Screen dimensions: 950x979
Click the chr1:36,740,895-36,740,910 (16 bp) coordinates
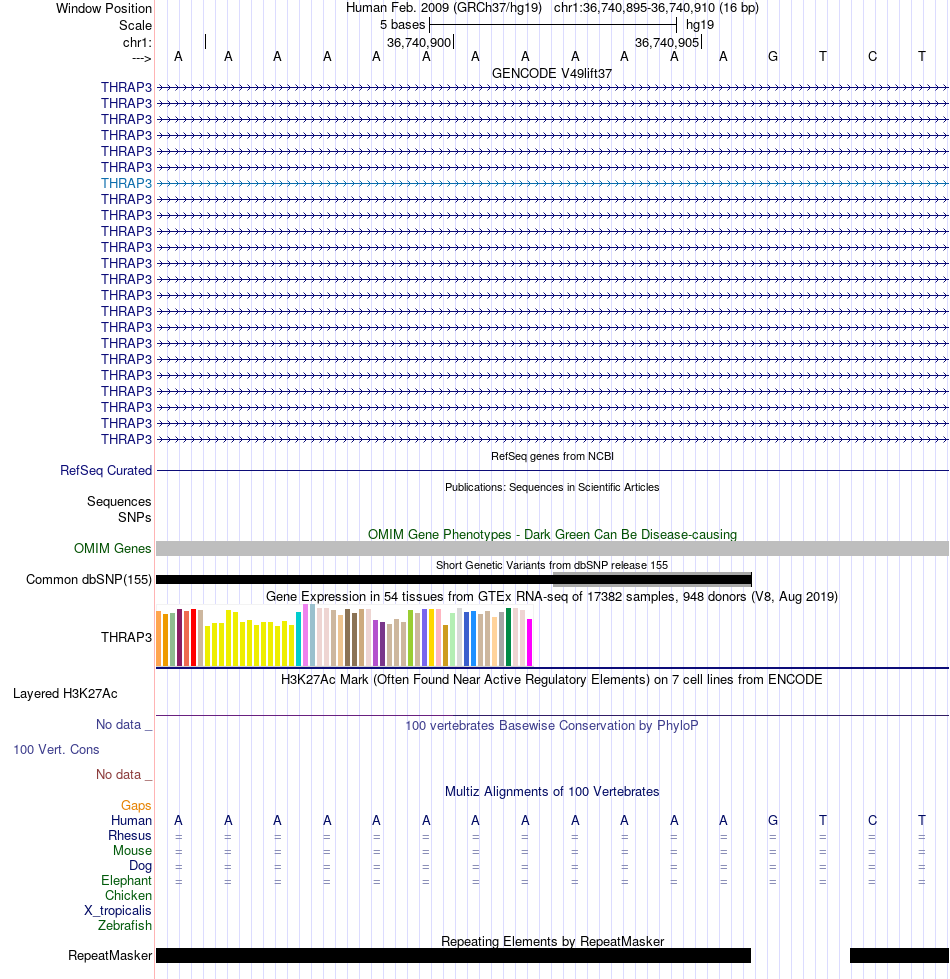tap(656, 7)
